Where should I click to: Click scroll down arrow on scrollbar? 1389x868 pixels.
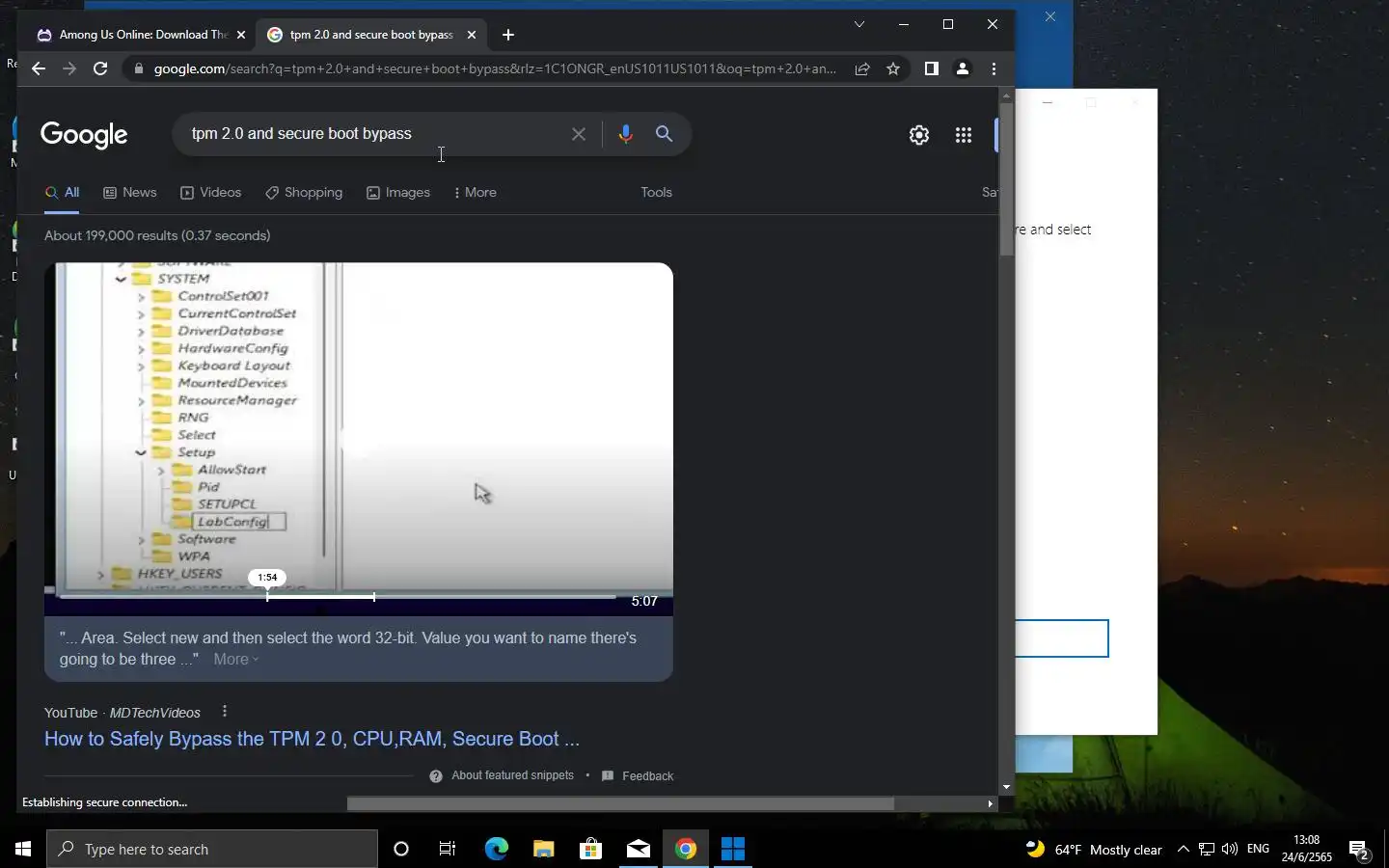coord(1006,788)
